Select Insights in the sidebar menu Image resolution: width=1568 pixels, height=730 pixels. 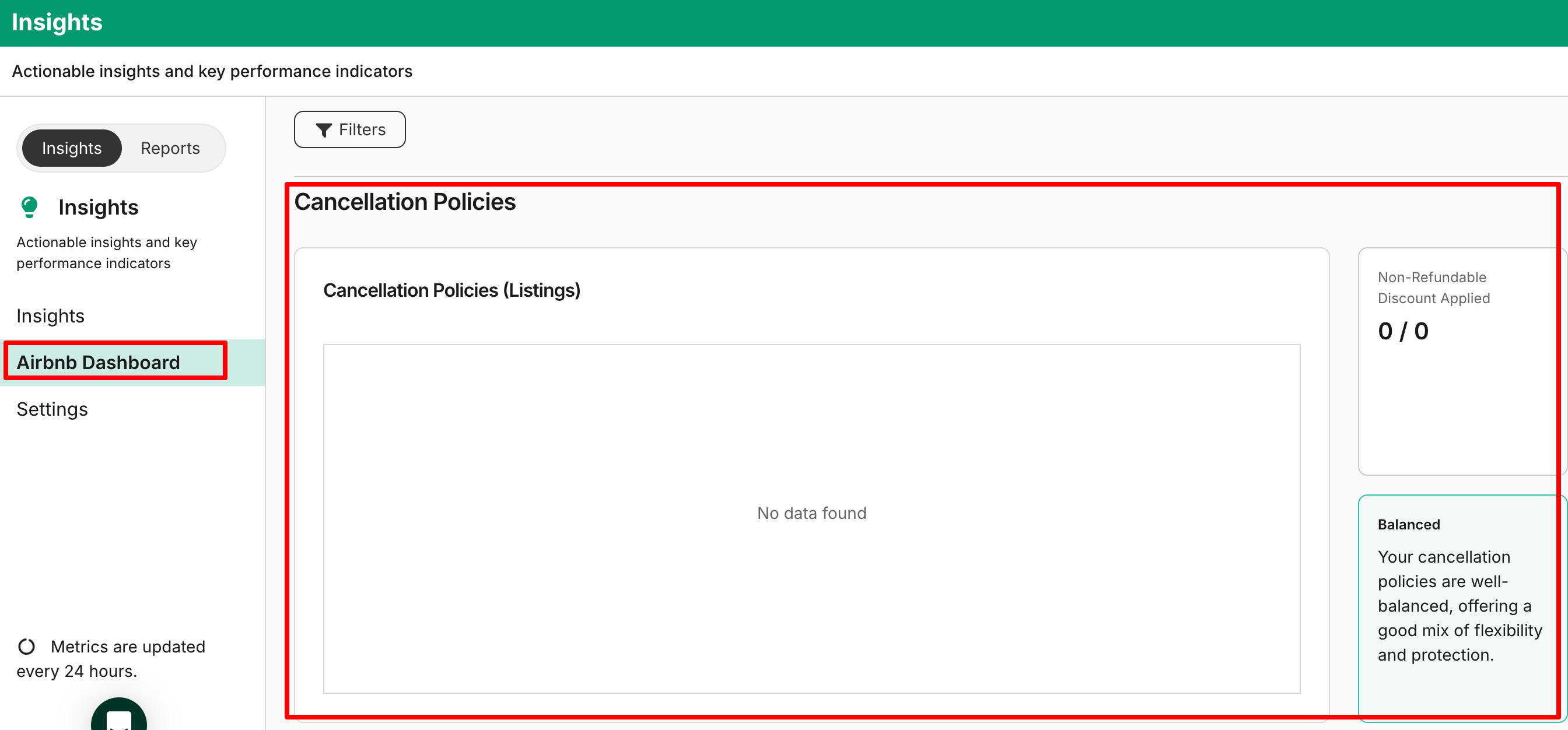click(x=51, y=315)
